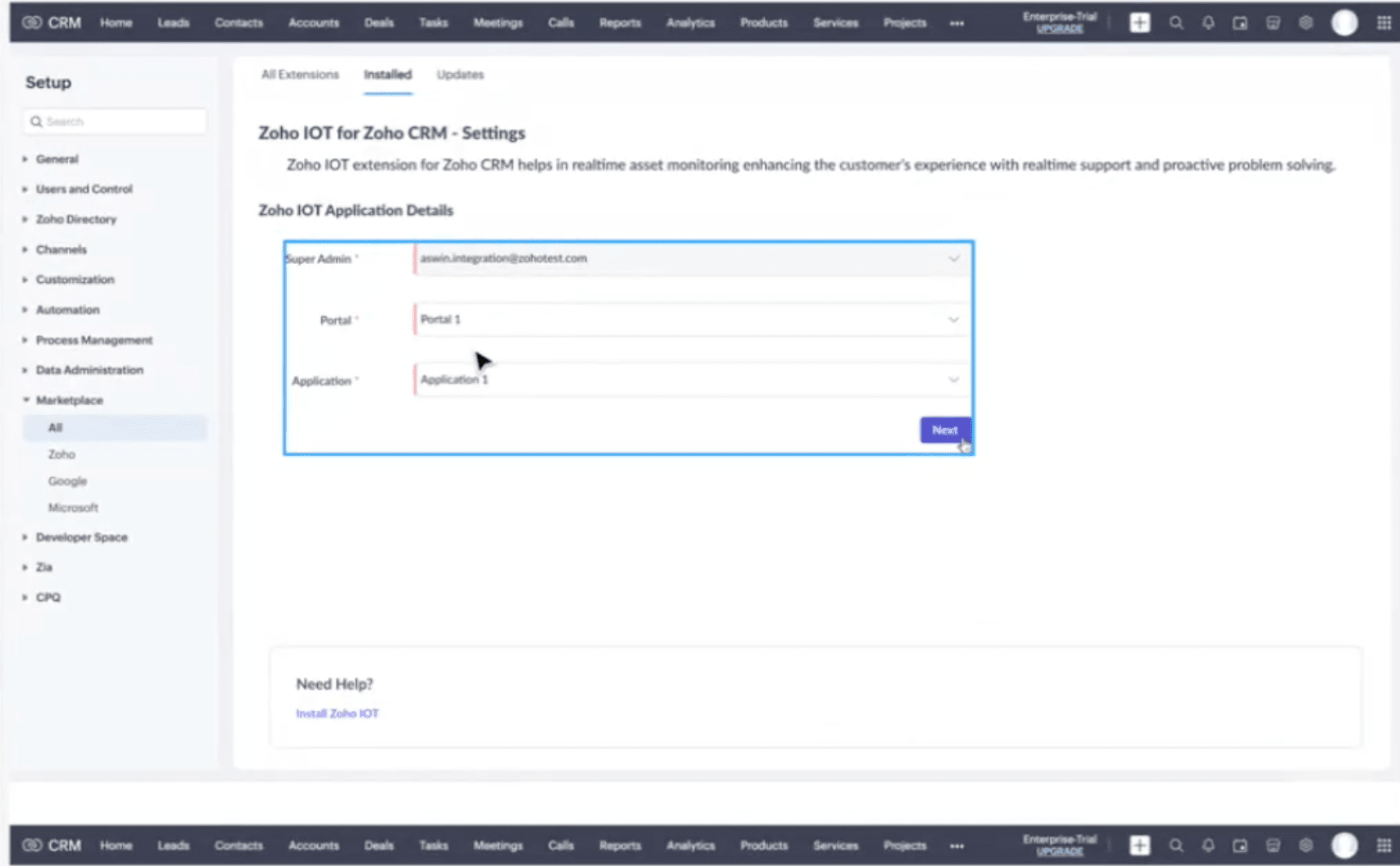Click the CRM logo in the bottom navigation bar
1400x866 pixels.
[x=52, y=845]
